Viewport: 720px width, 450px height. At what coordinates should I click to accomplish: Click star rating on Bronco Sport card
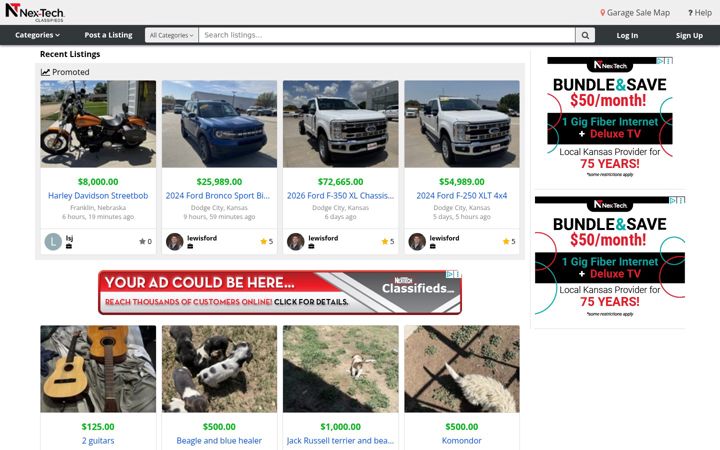266,242
